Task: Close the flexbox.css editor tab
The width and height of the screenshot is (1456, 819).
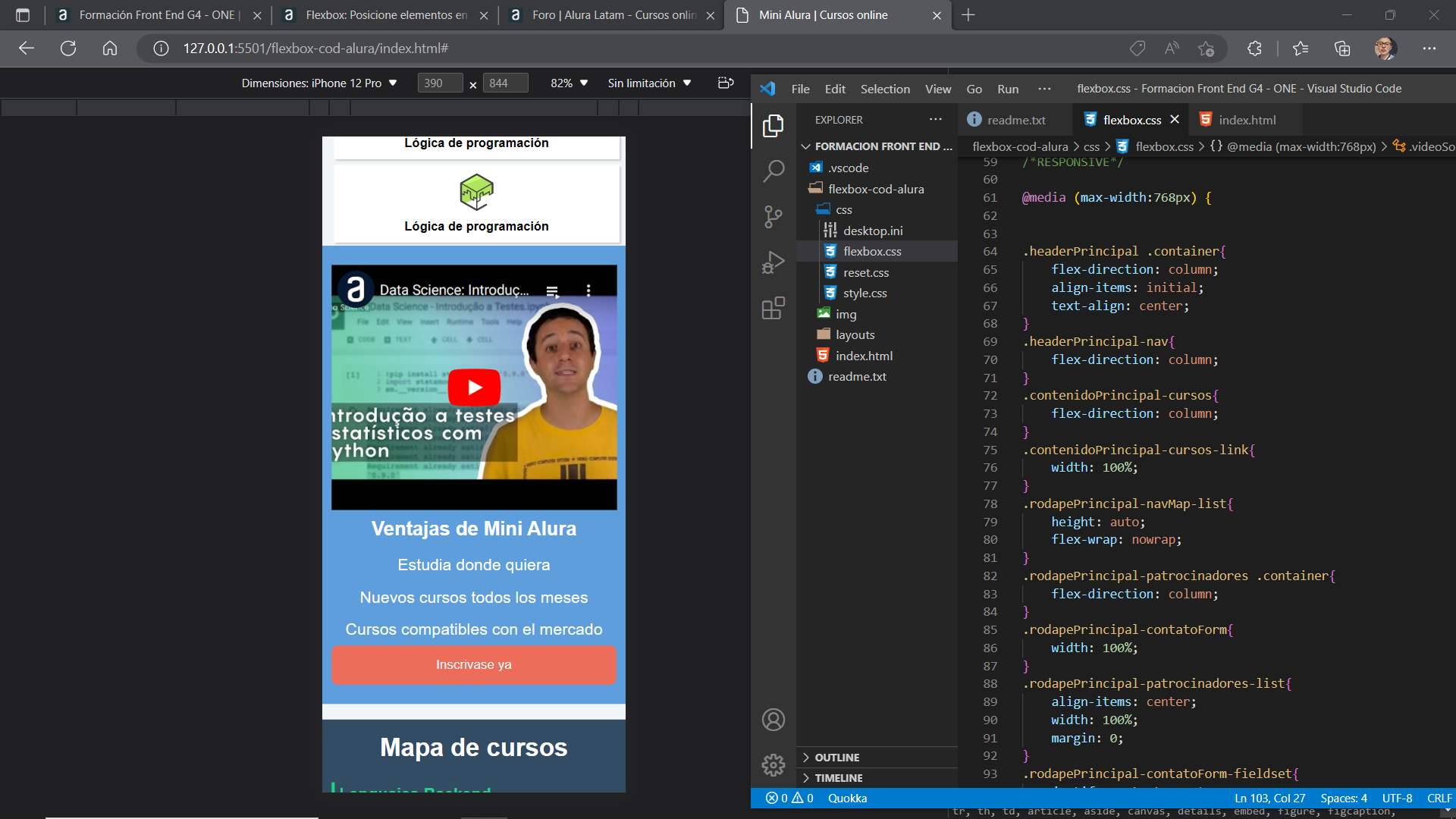Action: click(x=1175, y=119)
